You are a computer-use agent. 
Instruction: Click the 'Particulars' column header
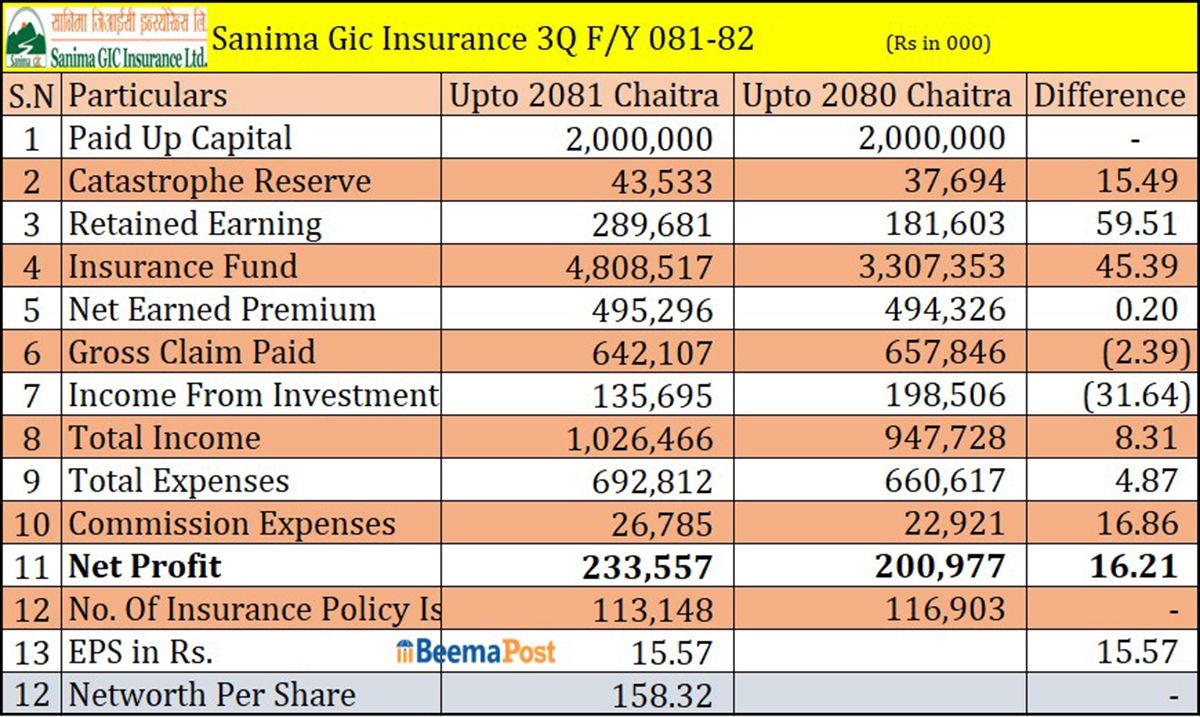click(148, 96)
